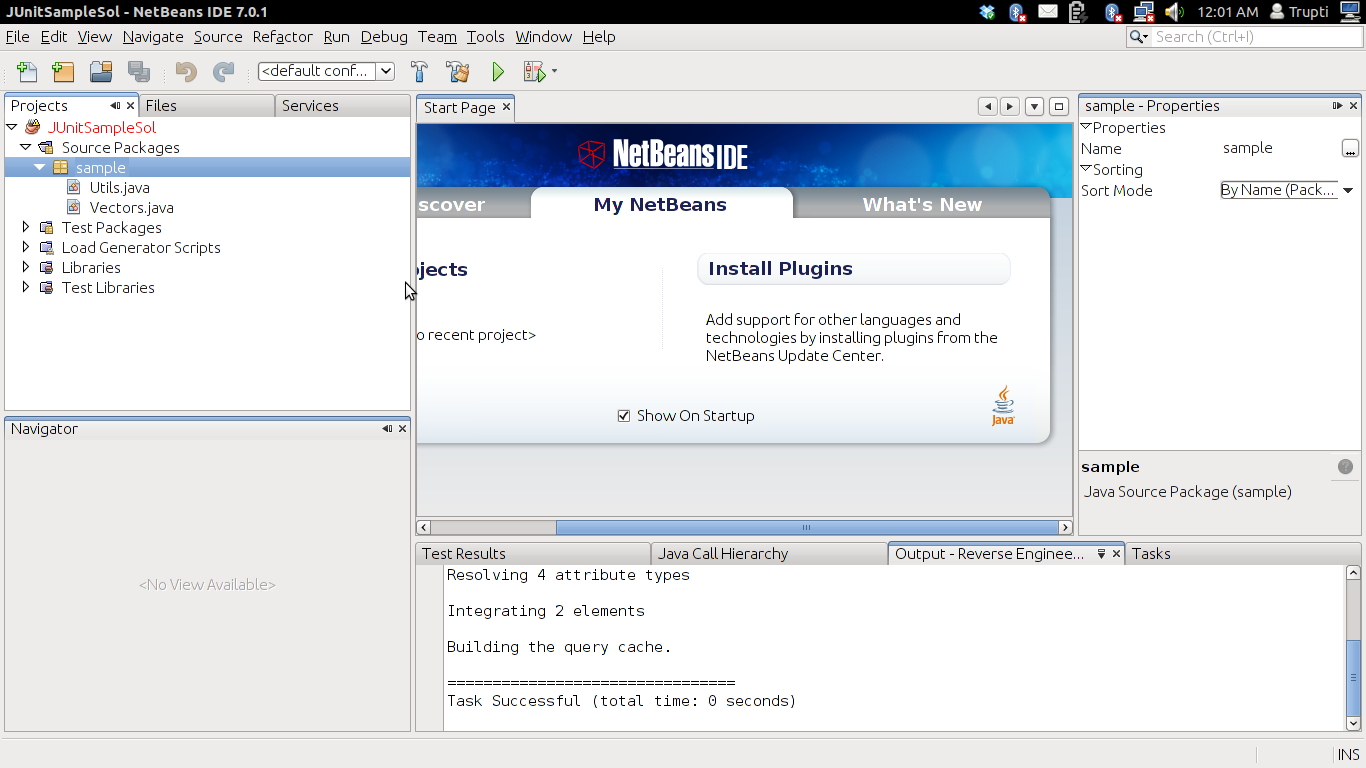The height and width of the screenshot is (768, 1366).
Task: Create a new file using the New File icon
Action: [x=27, y=71]
